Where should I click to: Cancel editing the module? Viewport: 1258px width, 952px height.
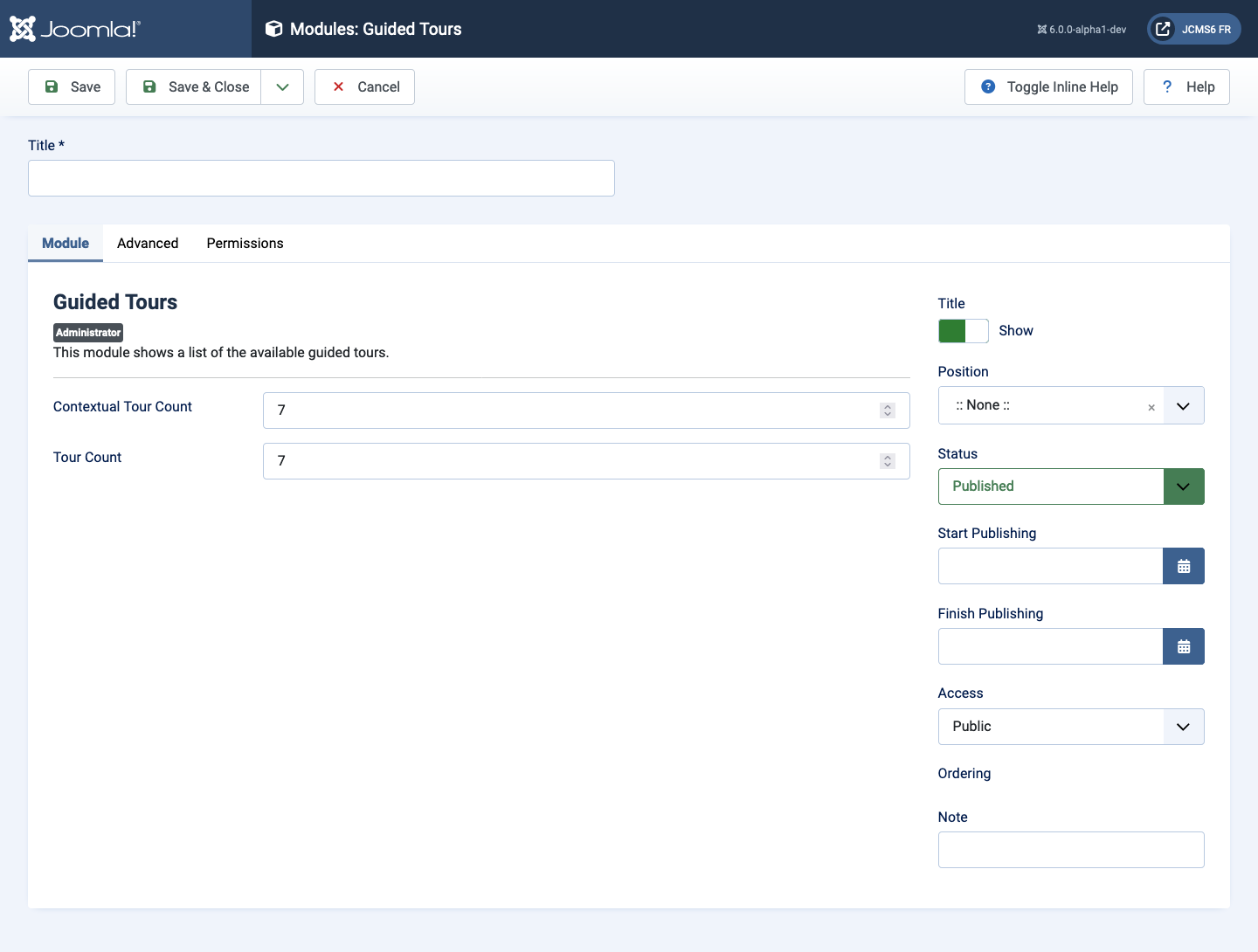click(x=364, y=87)
